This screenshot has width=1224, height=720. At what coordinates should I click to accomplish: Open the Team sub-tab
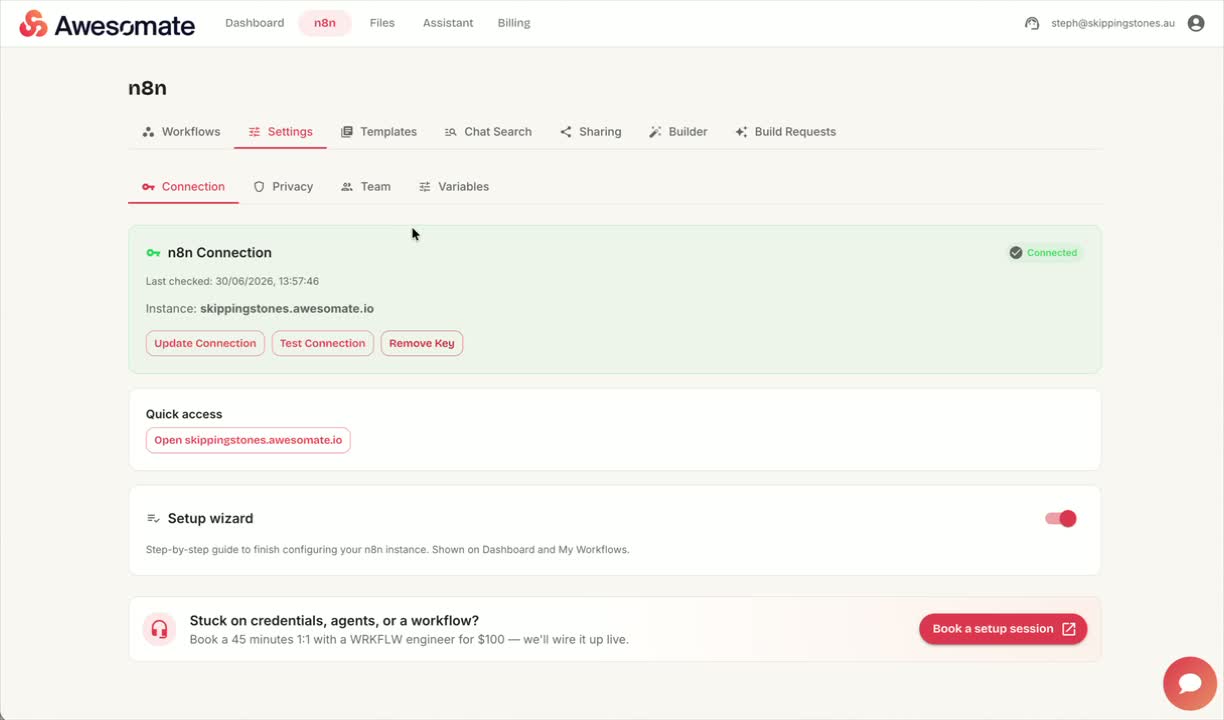coord(366,187)
